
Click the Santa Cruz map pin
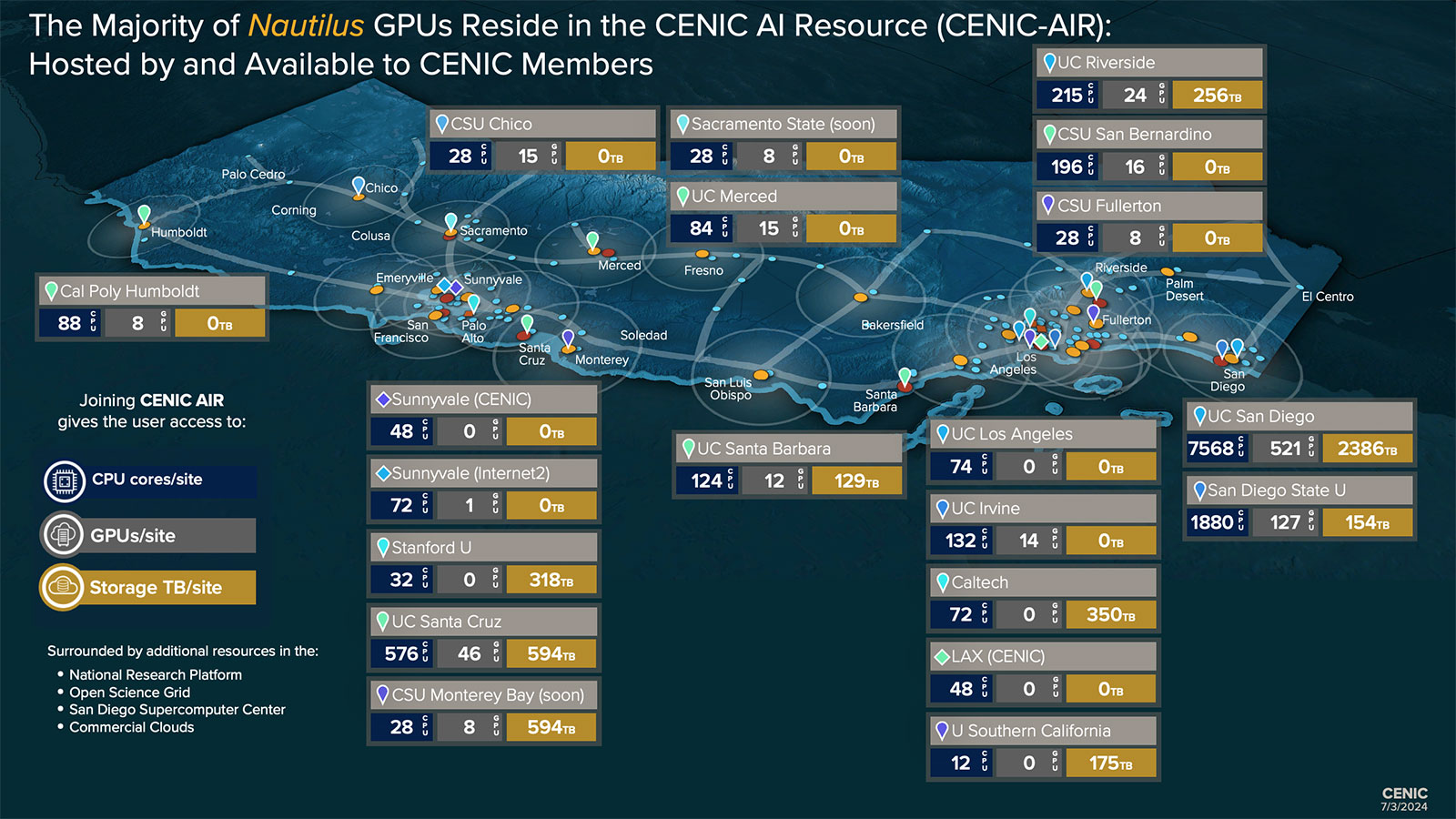527,324
